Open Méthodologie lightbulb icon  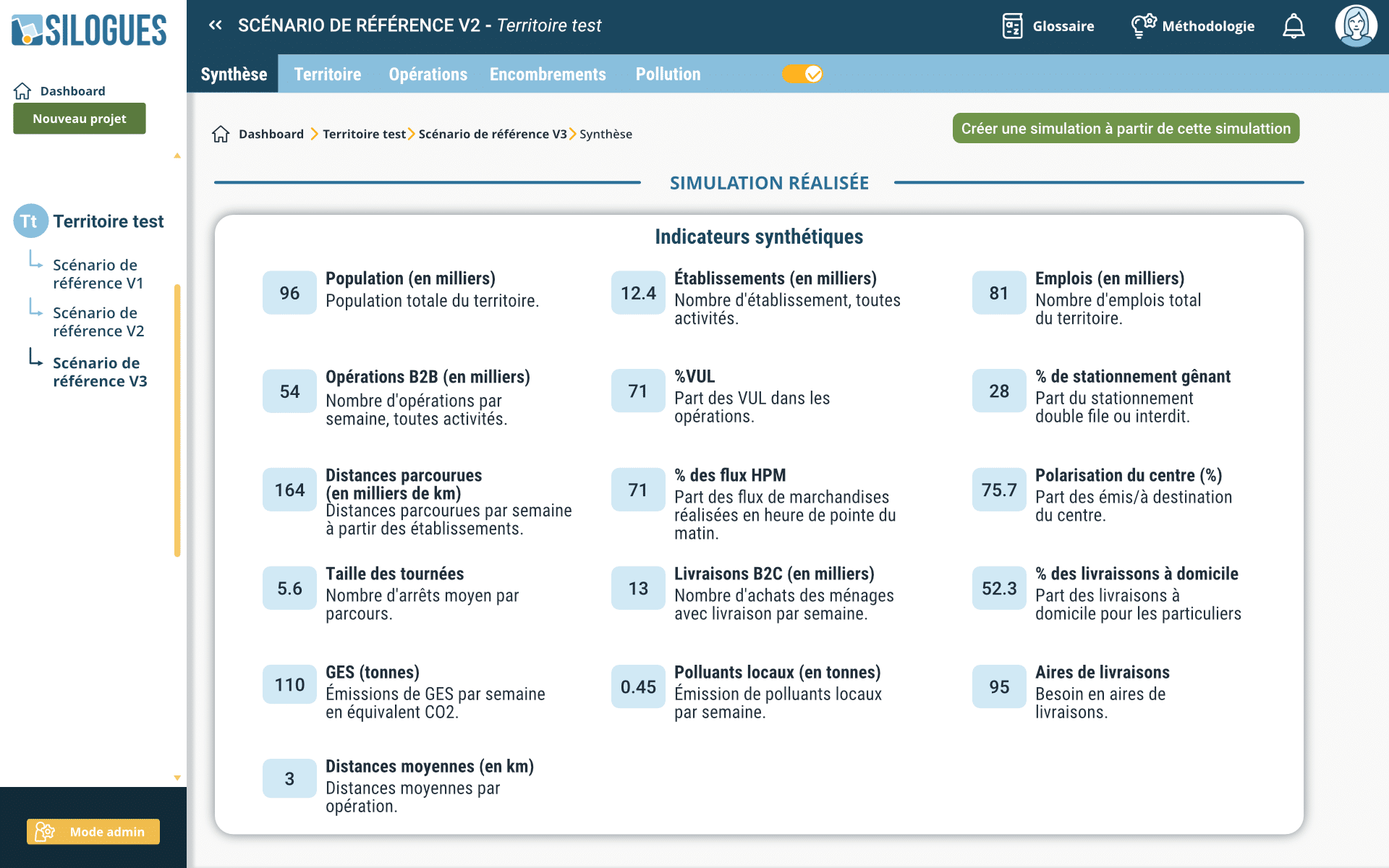(1143, 26)
